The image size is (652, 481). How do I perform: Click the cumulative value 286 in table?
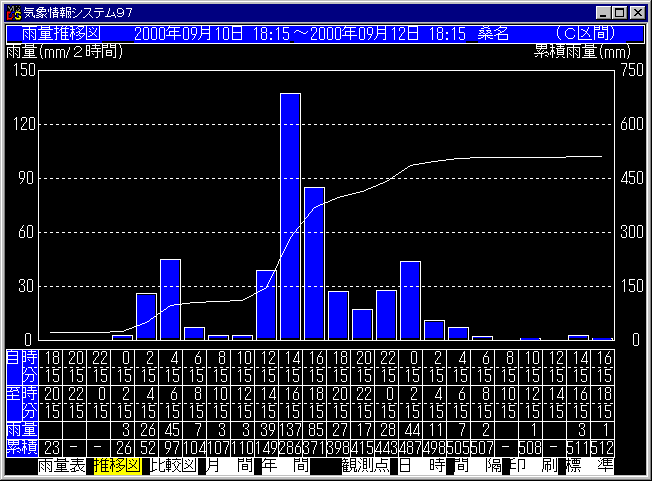tap(290, 445)
